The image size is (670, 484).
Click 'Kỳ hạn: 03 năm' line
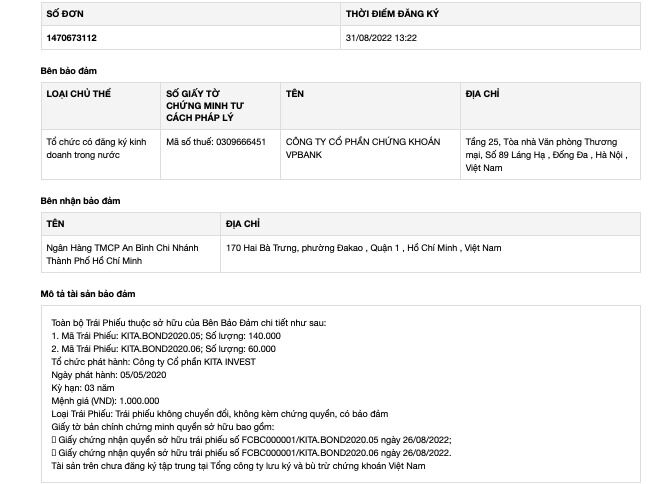pos(83,388)
